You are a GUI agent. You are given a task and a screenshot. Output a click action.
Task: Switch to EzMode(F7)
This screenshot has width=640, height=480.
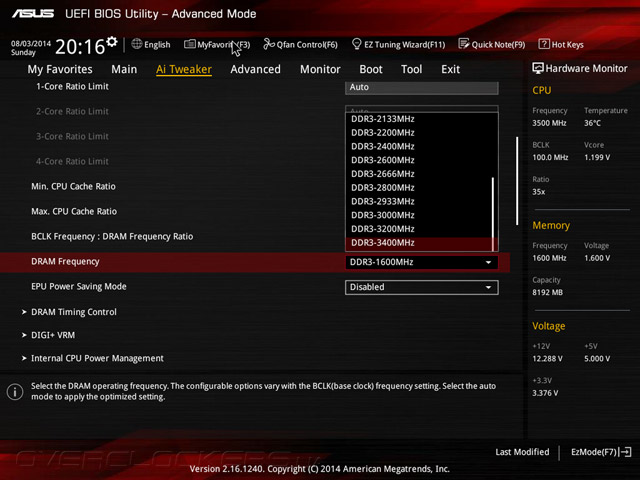pos(601,452)
